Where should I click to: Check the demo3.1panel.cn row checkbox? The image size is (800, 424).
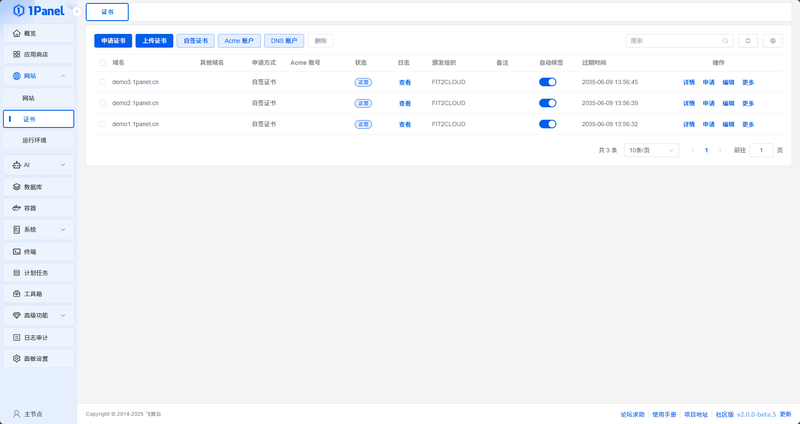tap(103, 82)
